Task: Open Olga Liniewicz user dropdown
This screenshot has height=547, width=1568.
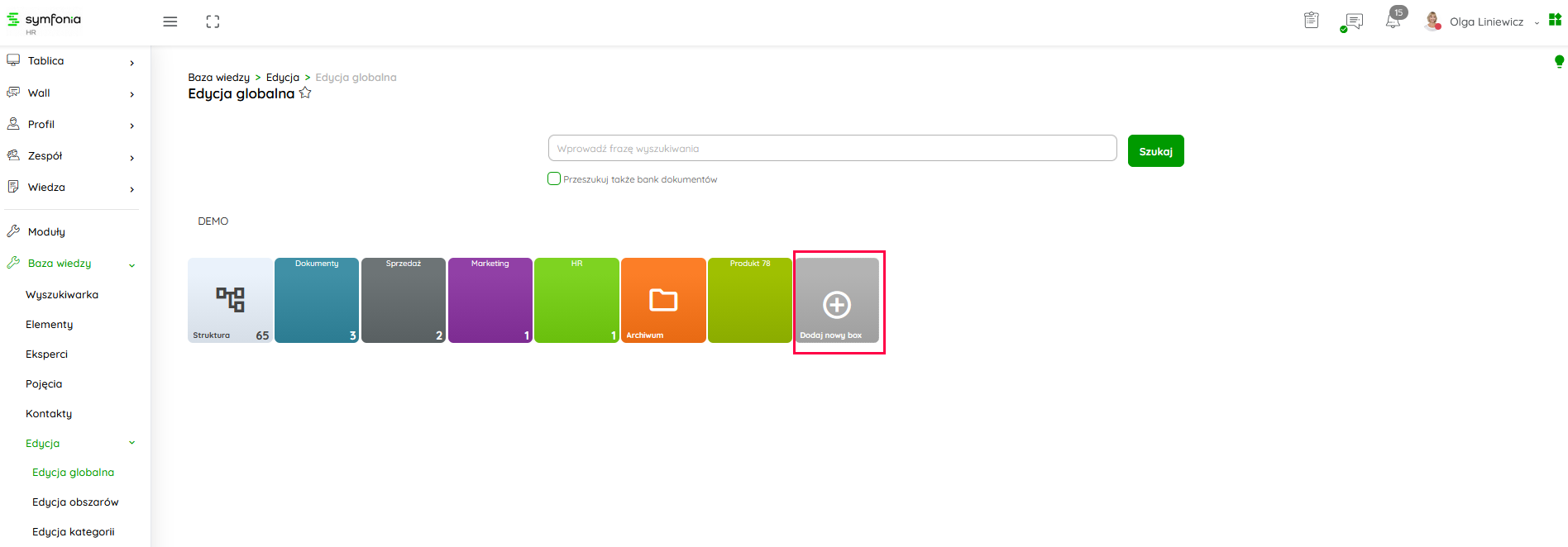Action: 1486,22
